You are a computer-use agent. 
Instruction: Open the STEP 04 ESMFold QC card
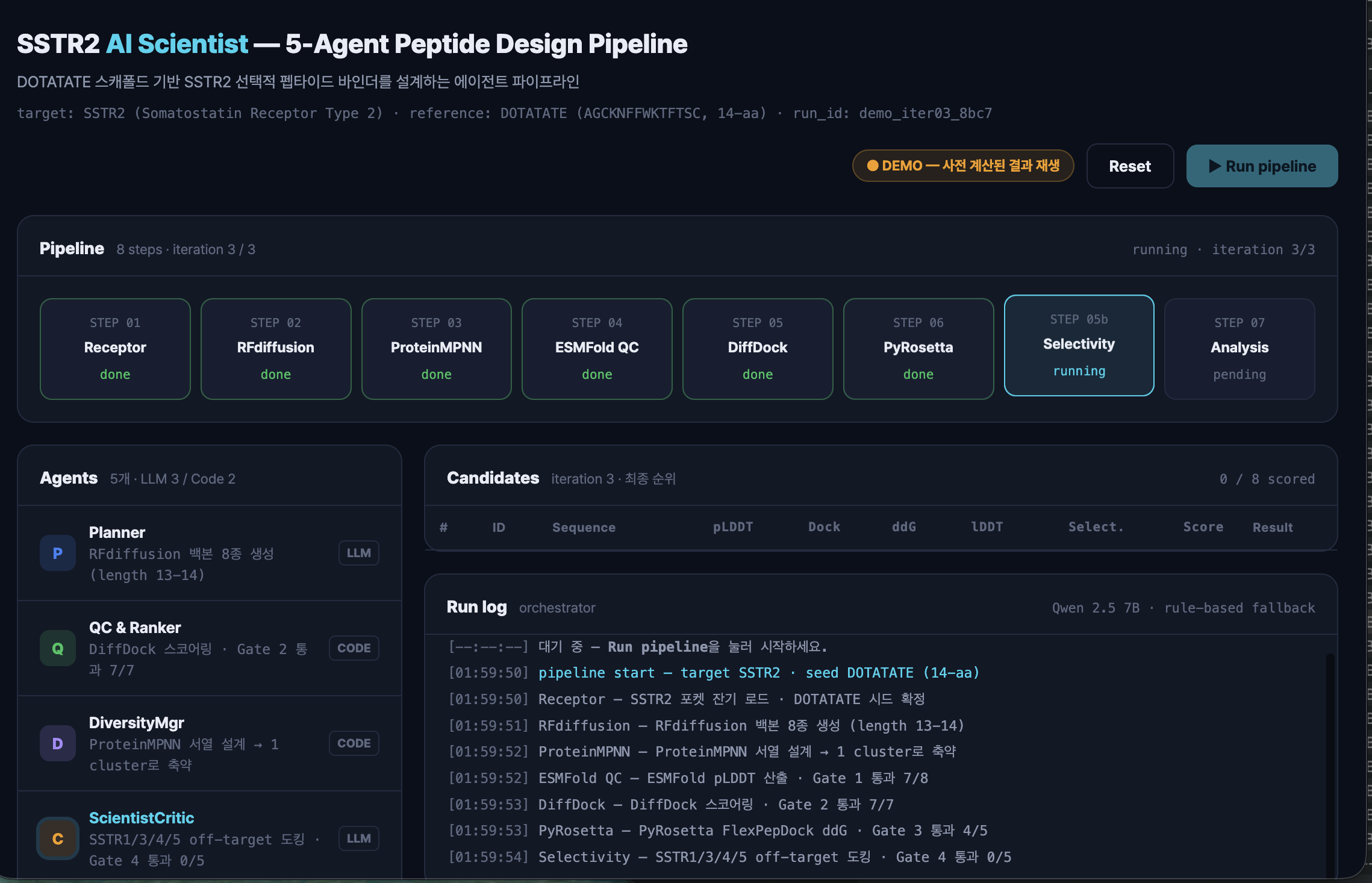[597, 349]
